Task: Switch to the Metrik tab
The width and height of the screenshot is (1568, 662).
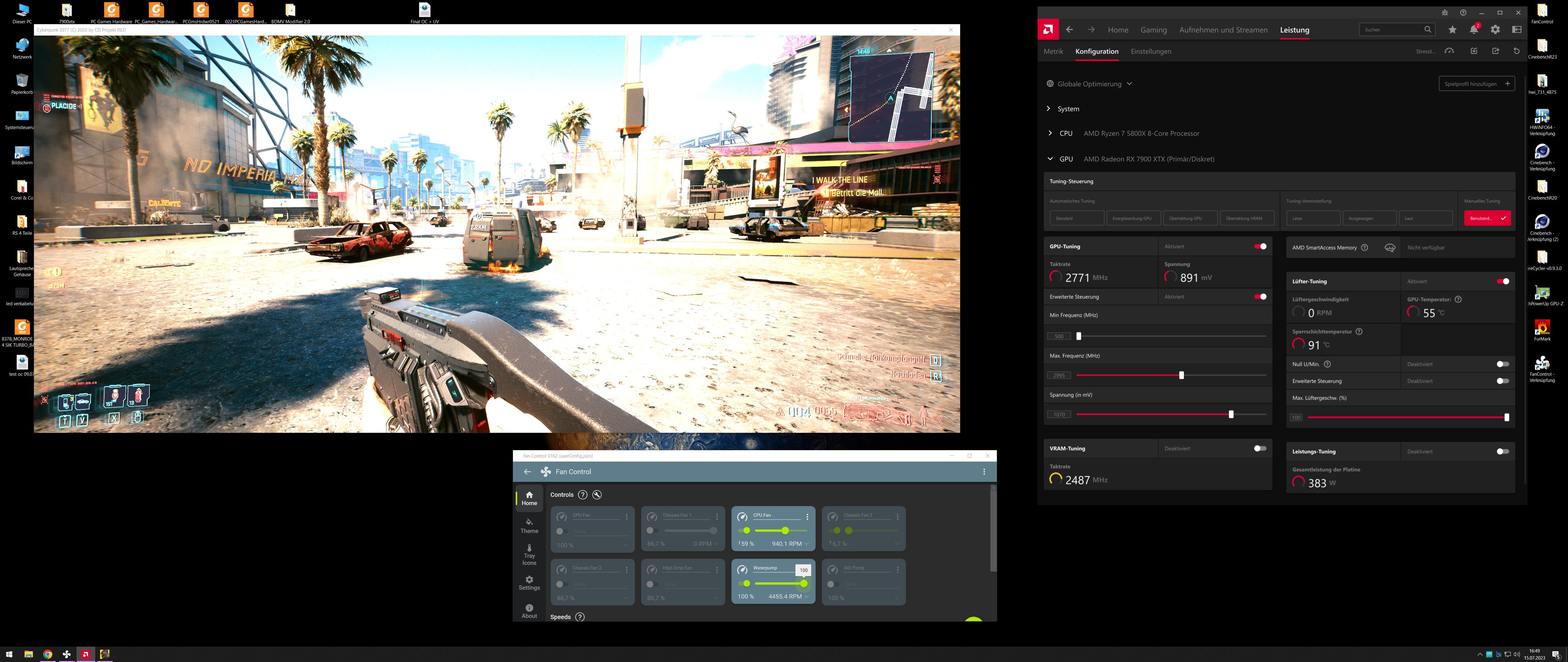Action: (x=1053, y=51)
